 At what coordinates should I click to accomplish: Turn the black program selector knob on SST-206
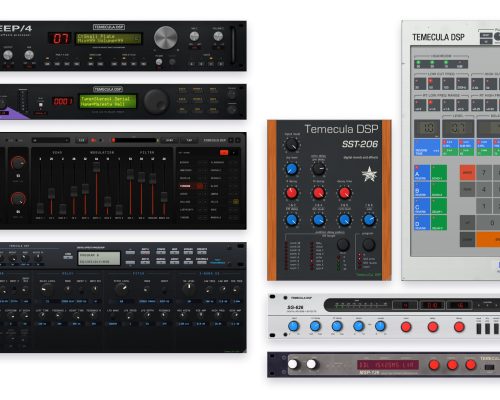(369, 245)
